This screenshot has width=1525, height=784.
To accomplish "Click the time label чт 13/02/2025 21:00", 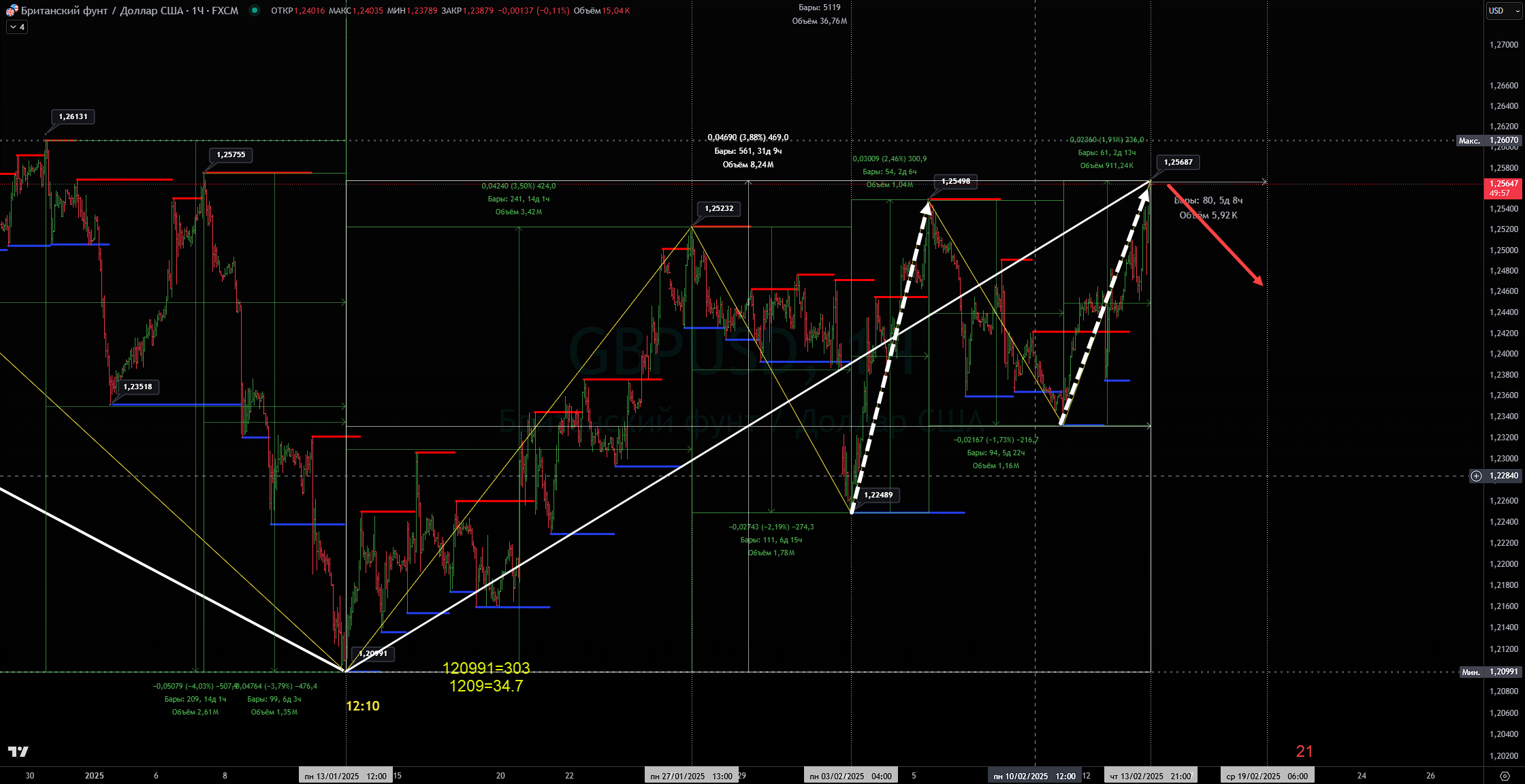I will click(1151, 776).
